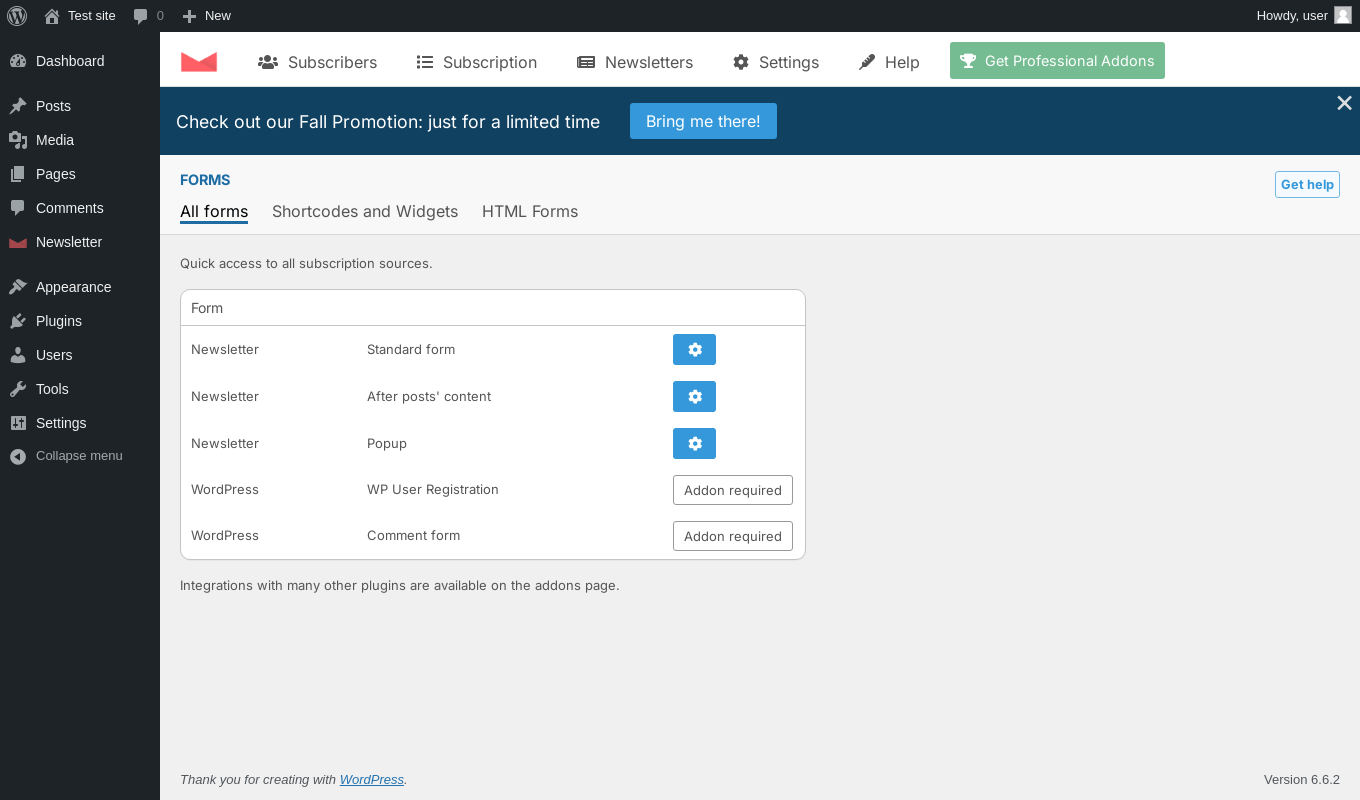Click Addon required for Comment form
This screenshot has height=800, width=1360.
(x=733, y=536)
